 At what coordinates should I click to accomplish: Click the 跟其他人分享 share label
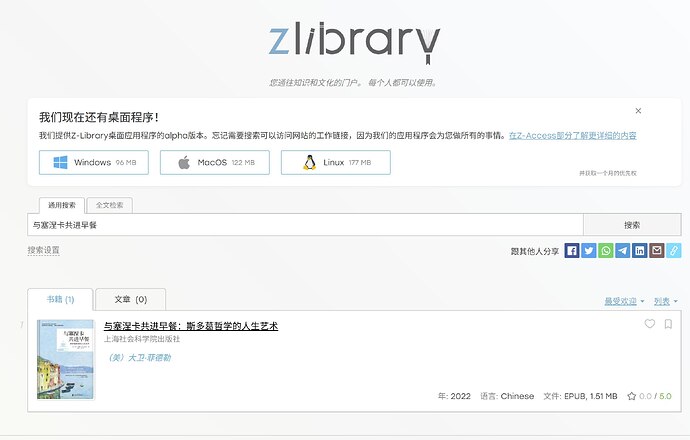[535, 251]
